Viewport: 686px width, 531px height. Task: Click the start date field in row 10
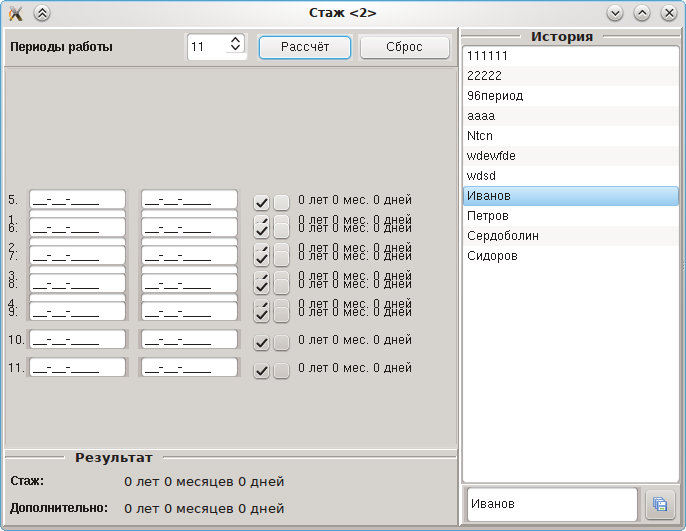pyautogui.click(x=78, y=340)
